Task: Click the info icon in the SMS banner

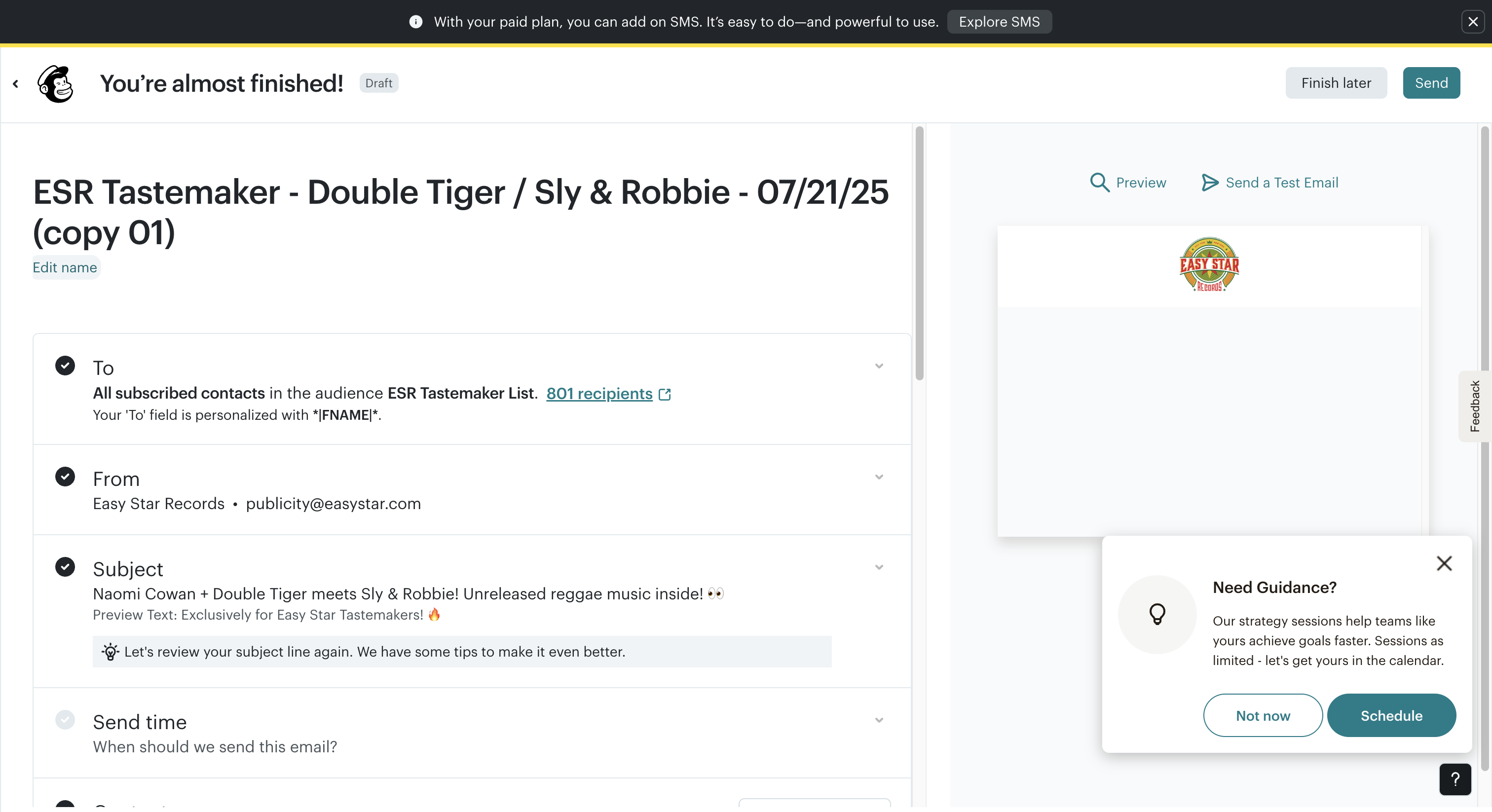Action: tap(415, 21)
